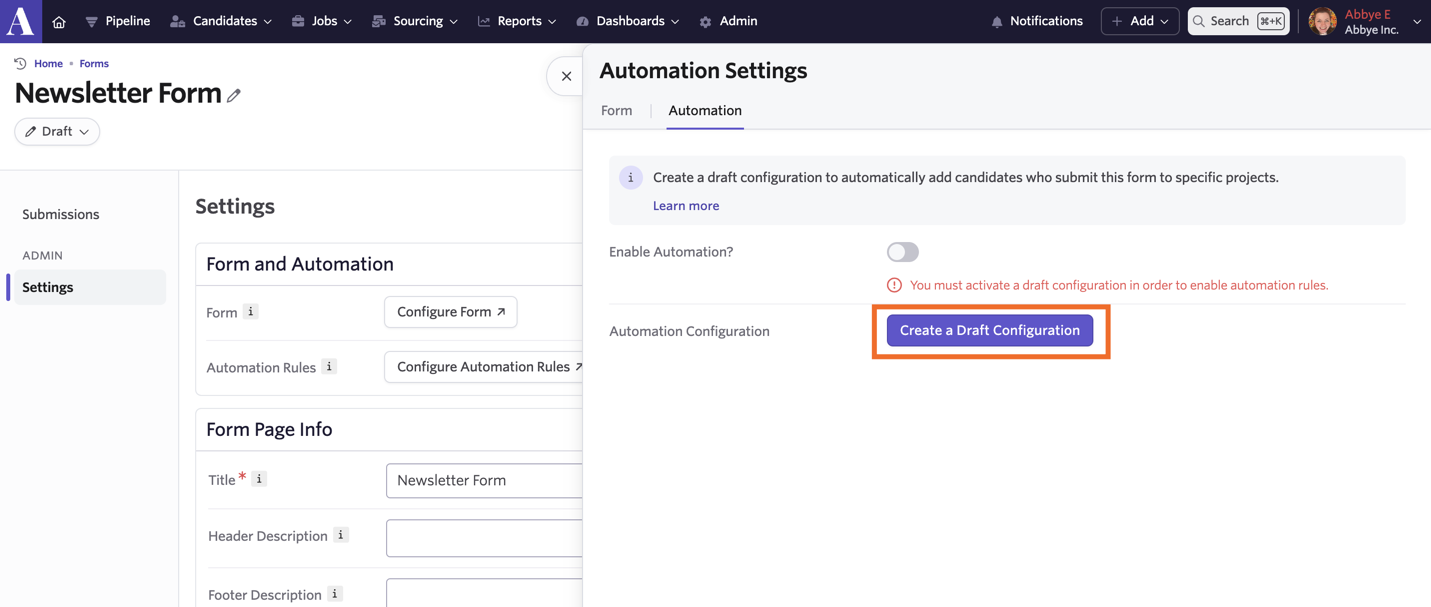Open Notifications bell
The height and width of the screenshot is (607, 1431).
click(x=1037, y=21)
